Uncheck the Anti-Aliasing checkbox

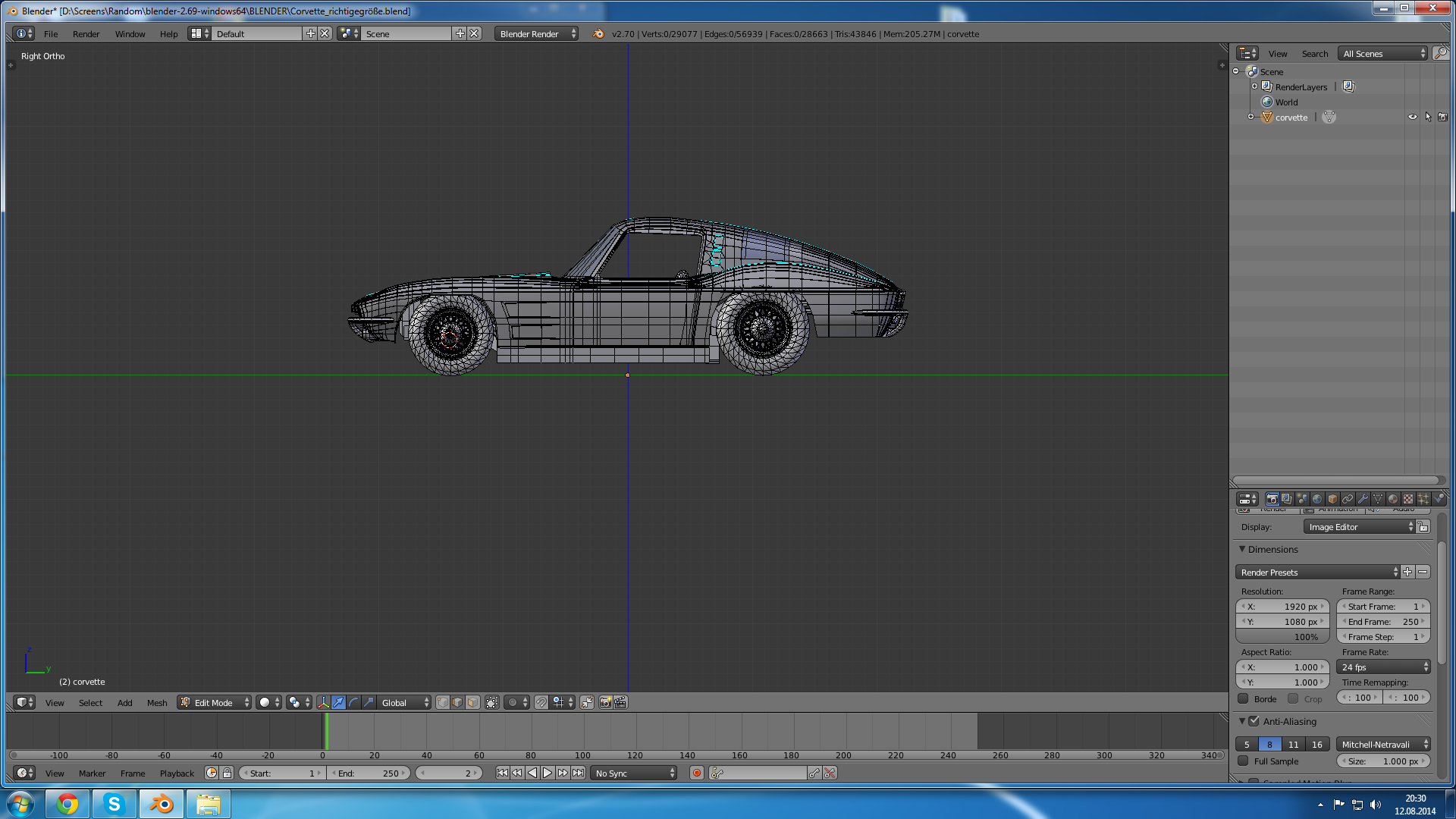1254,721
